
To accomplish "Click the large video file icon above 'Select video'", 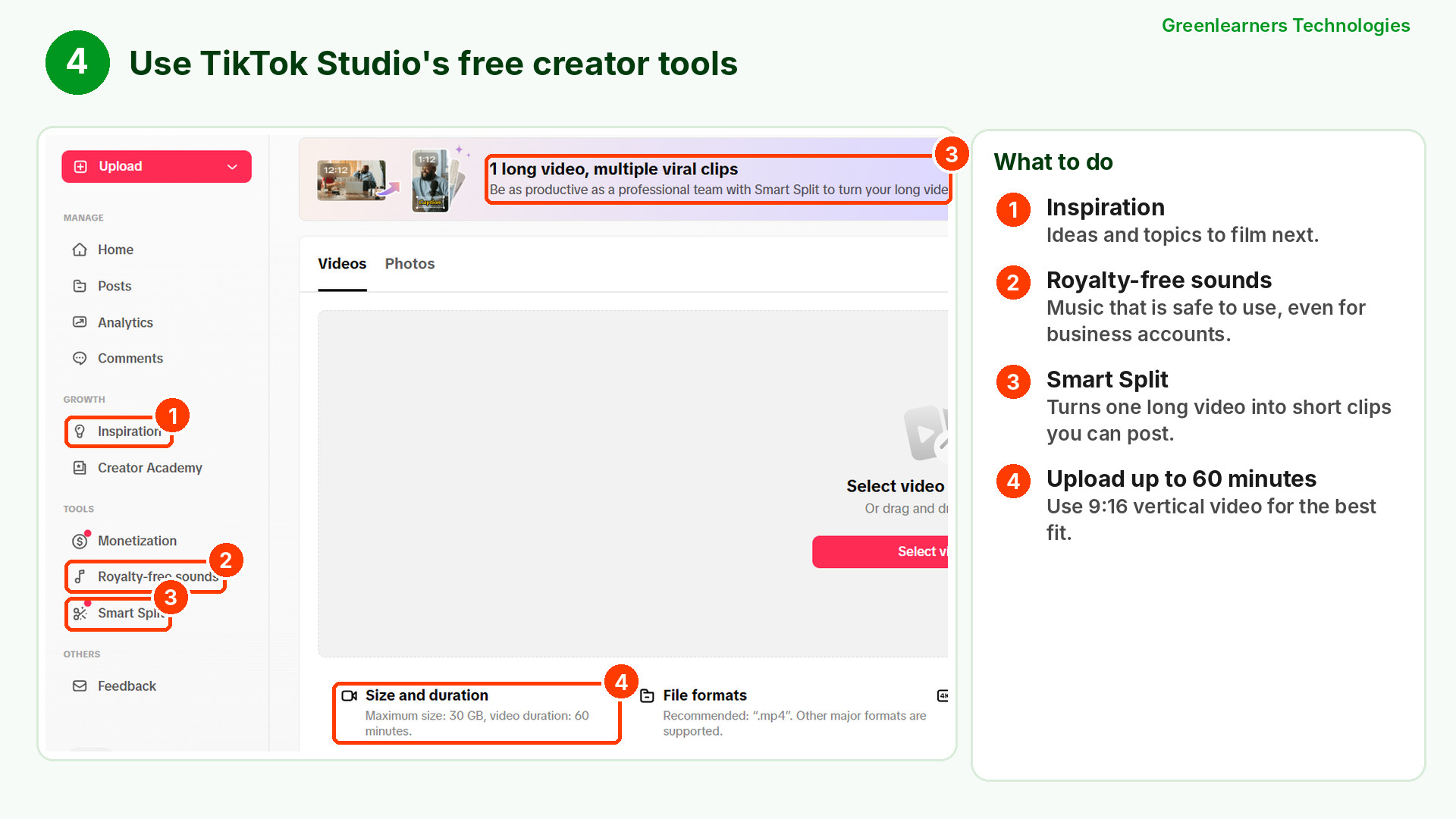I will coord(927,433).
